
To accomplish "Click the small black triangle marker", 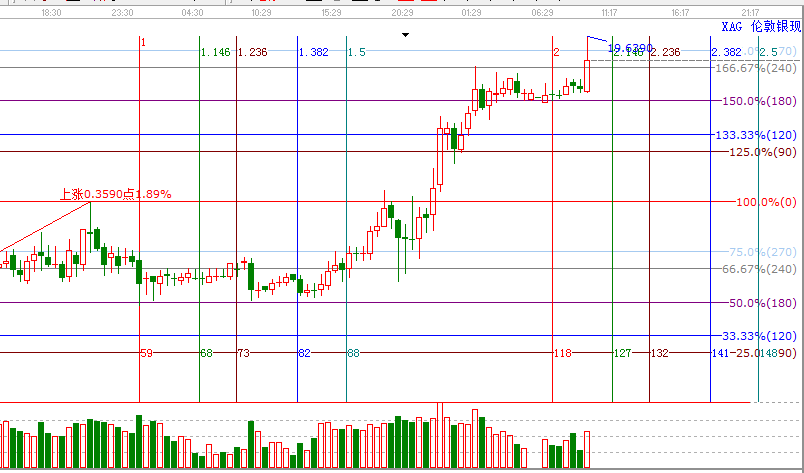I will click(x=405, y=35).
